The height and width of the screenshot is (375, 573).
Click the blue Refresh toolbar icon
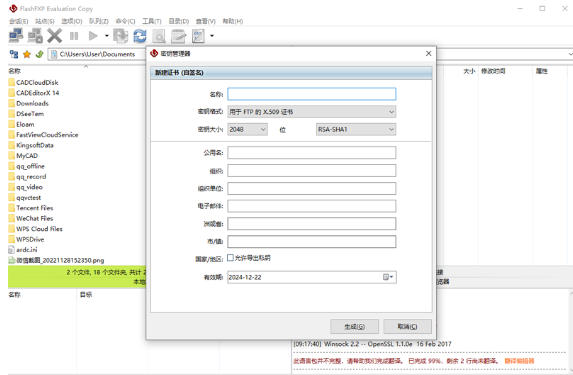coord(140,36)
